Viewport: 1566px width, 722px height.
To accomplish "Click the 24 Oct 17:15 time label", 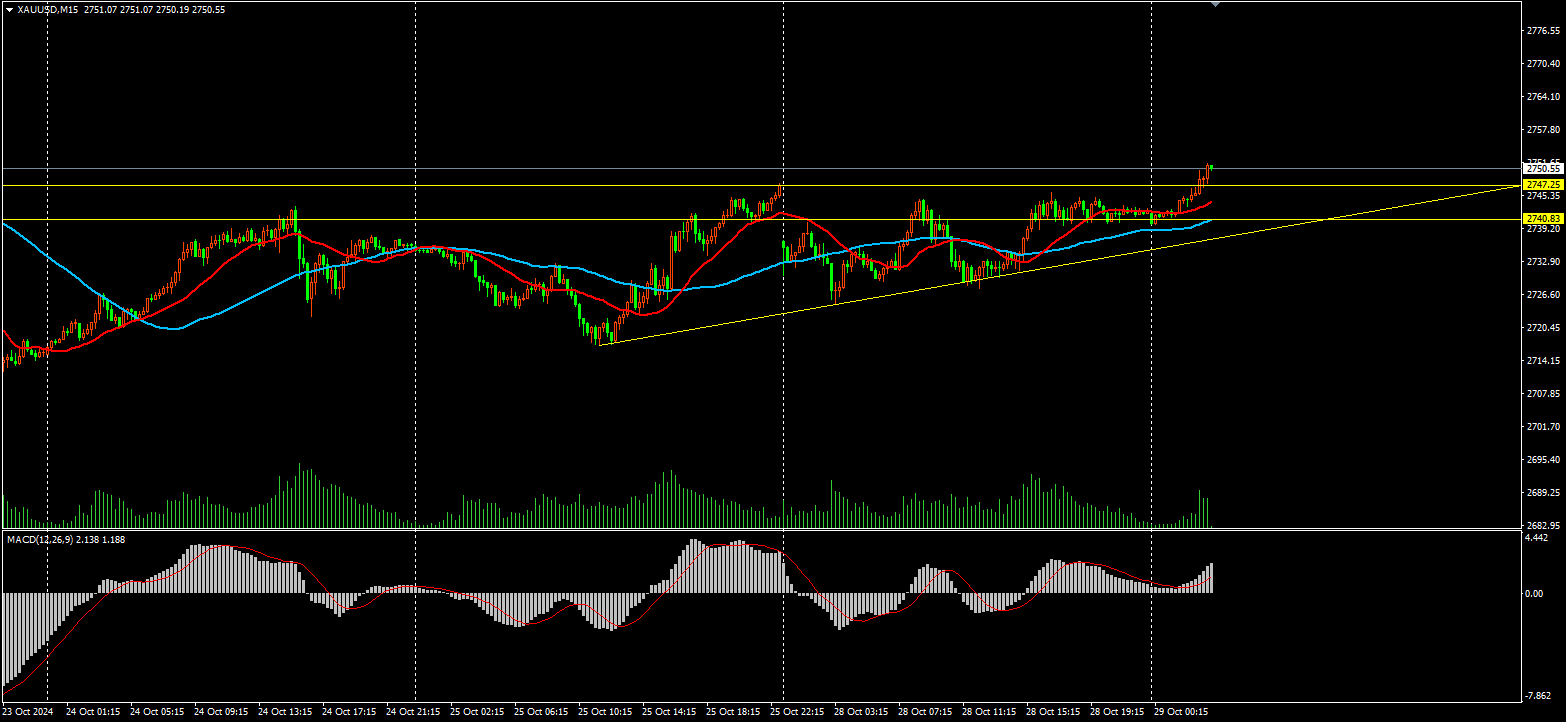I will coord(349,713).
